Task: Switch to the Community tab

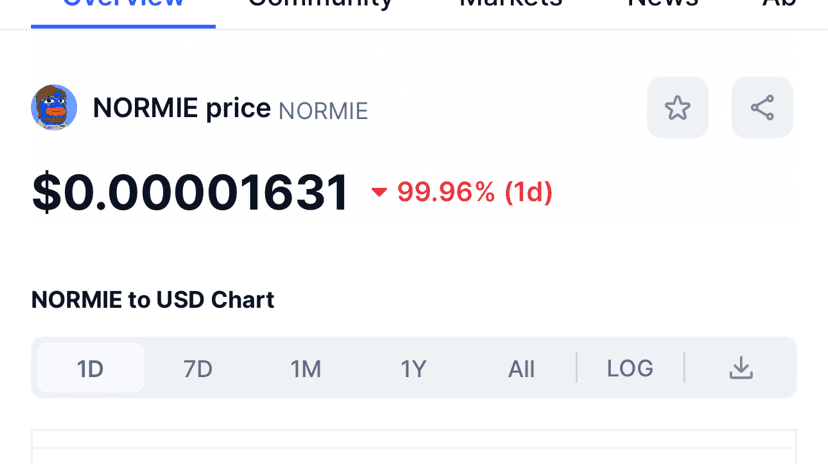Action: tap(320, 5)
